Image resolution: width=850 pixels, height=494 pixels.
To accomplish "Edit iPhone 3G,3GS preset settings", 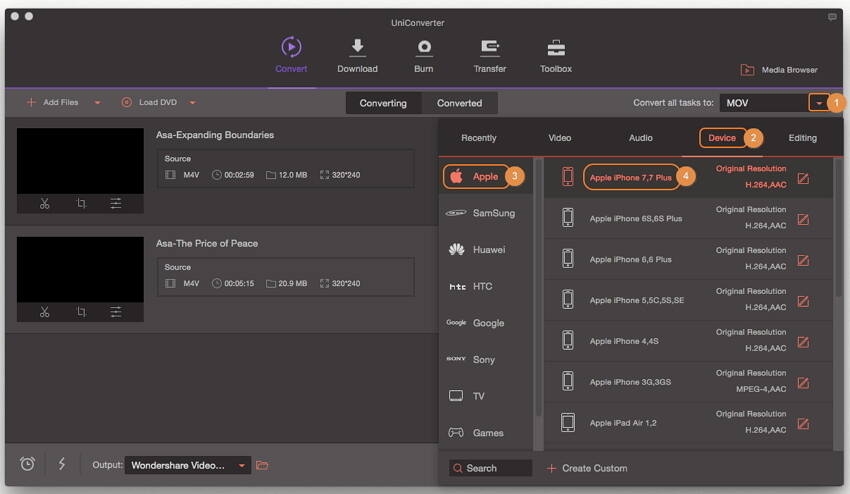I will click(x=803, y=383).
